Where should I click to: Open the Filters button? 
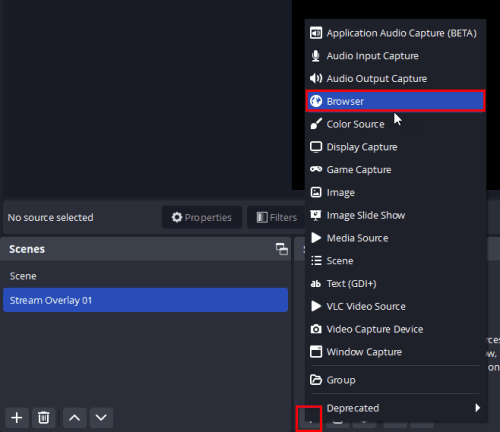point(277,217)
